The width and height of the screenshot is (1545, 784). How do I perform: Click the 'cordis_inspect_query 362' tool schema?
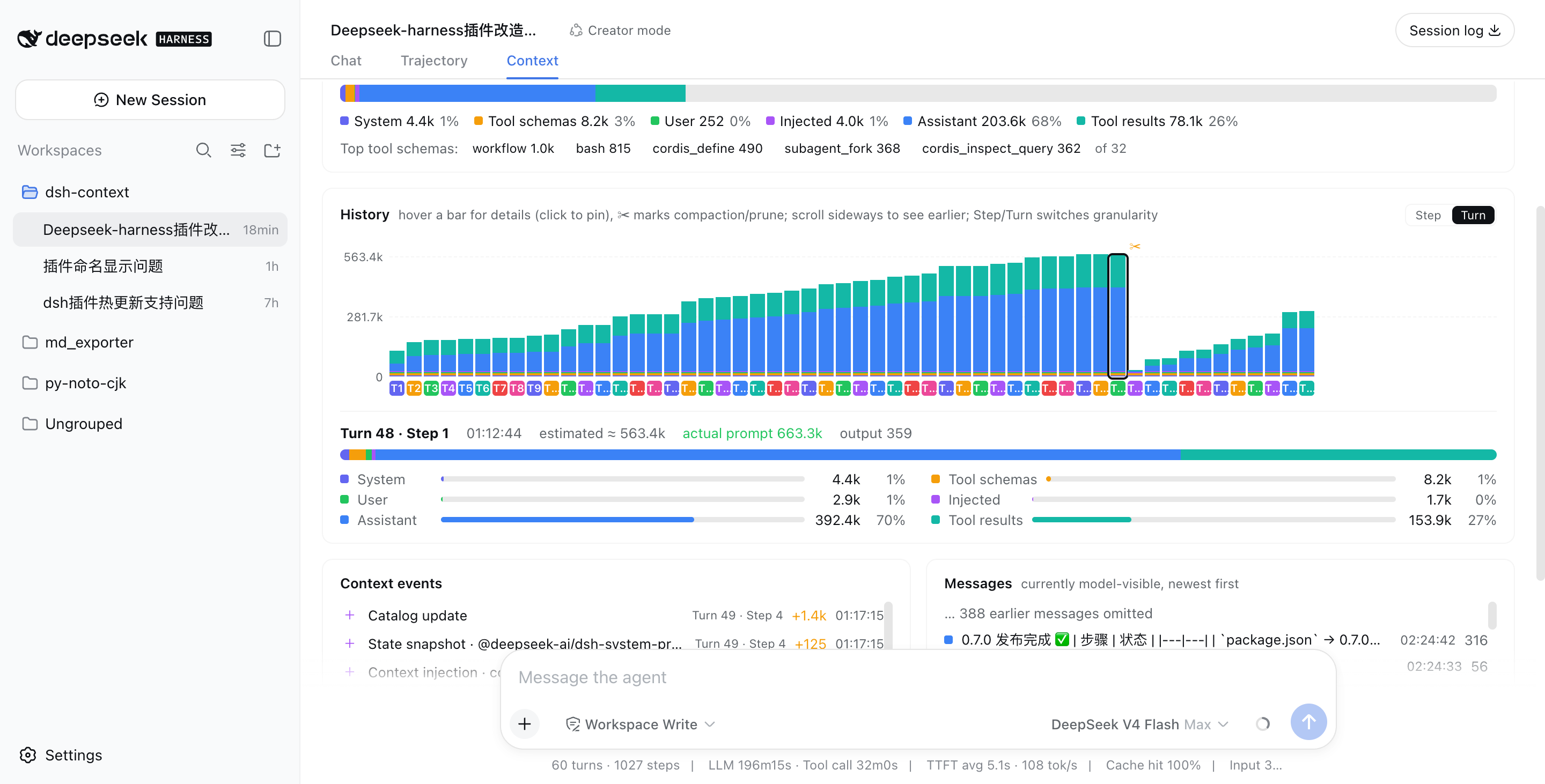[1001, 148]
